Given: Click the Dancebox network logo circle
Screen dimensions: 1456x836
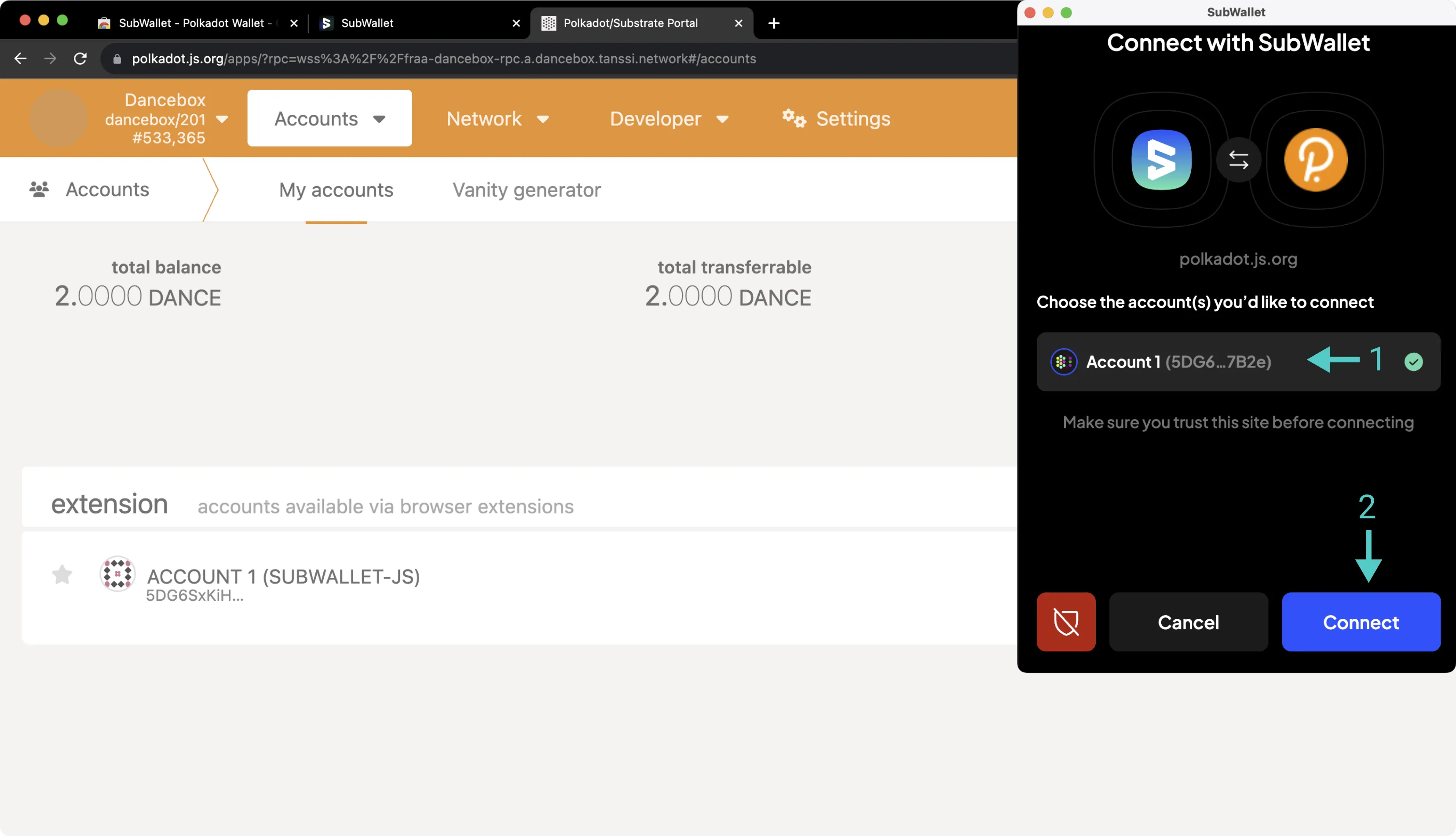Looking at the screenshot, I should pos(58,118).
